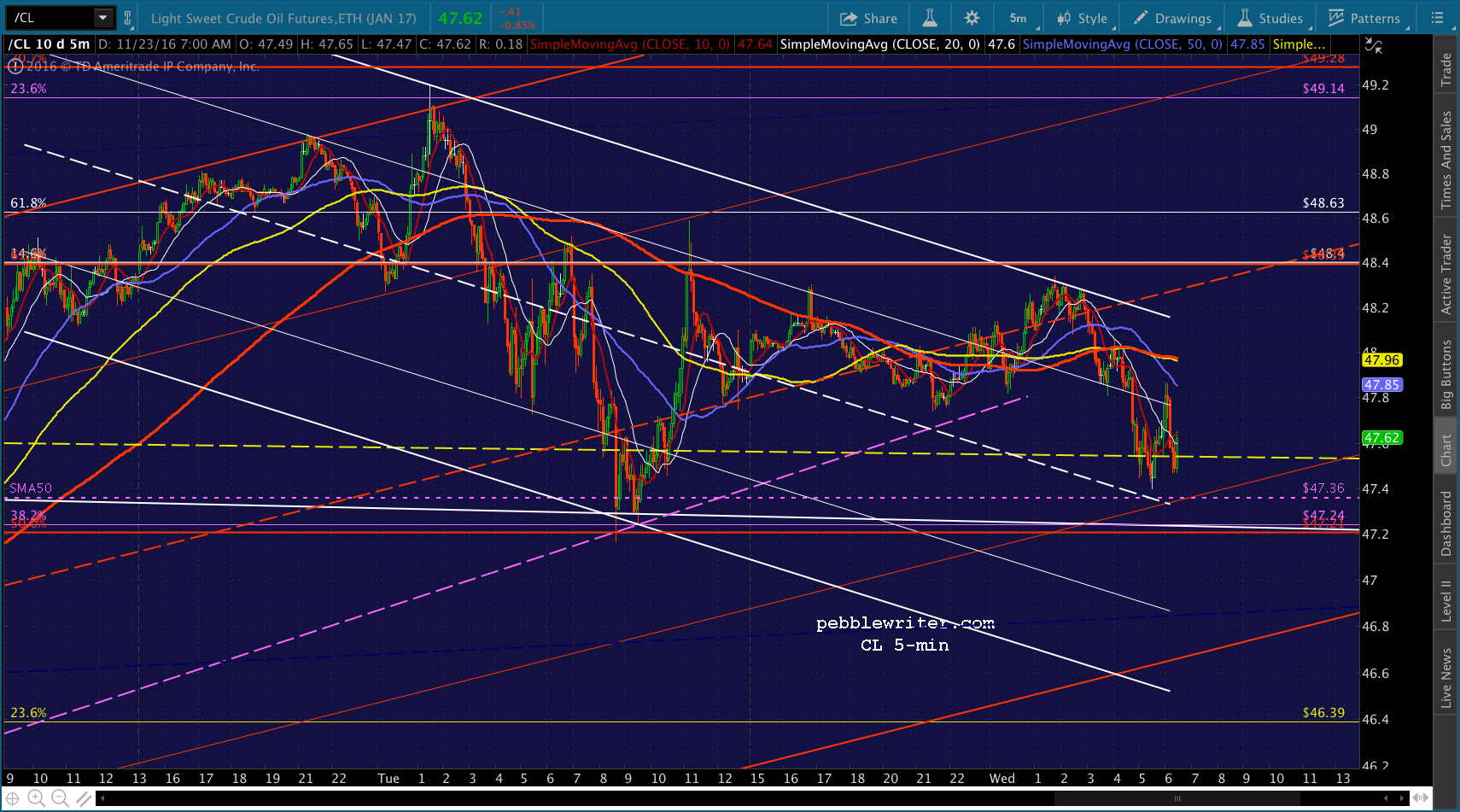
Task: Open the chart settings gear icon
Action: click(972, 18)
